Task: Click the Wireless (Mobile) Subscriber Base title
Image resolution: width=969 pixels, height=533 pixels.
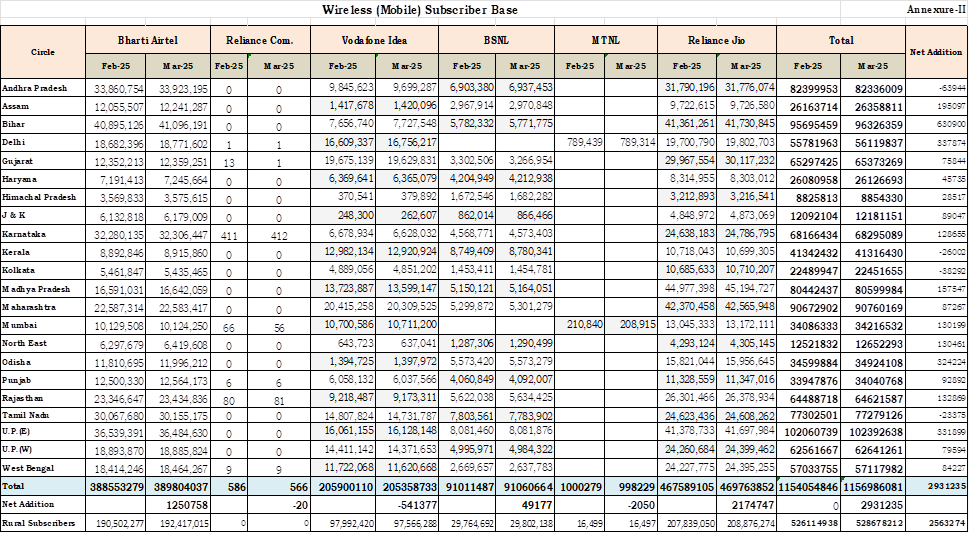Action: [x=420, y=10]
